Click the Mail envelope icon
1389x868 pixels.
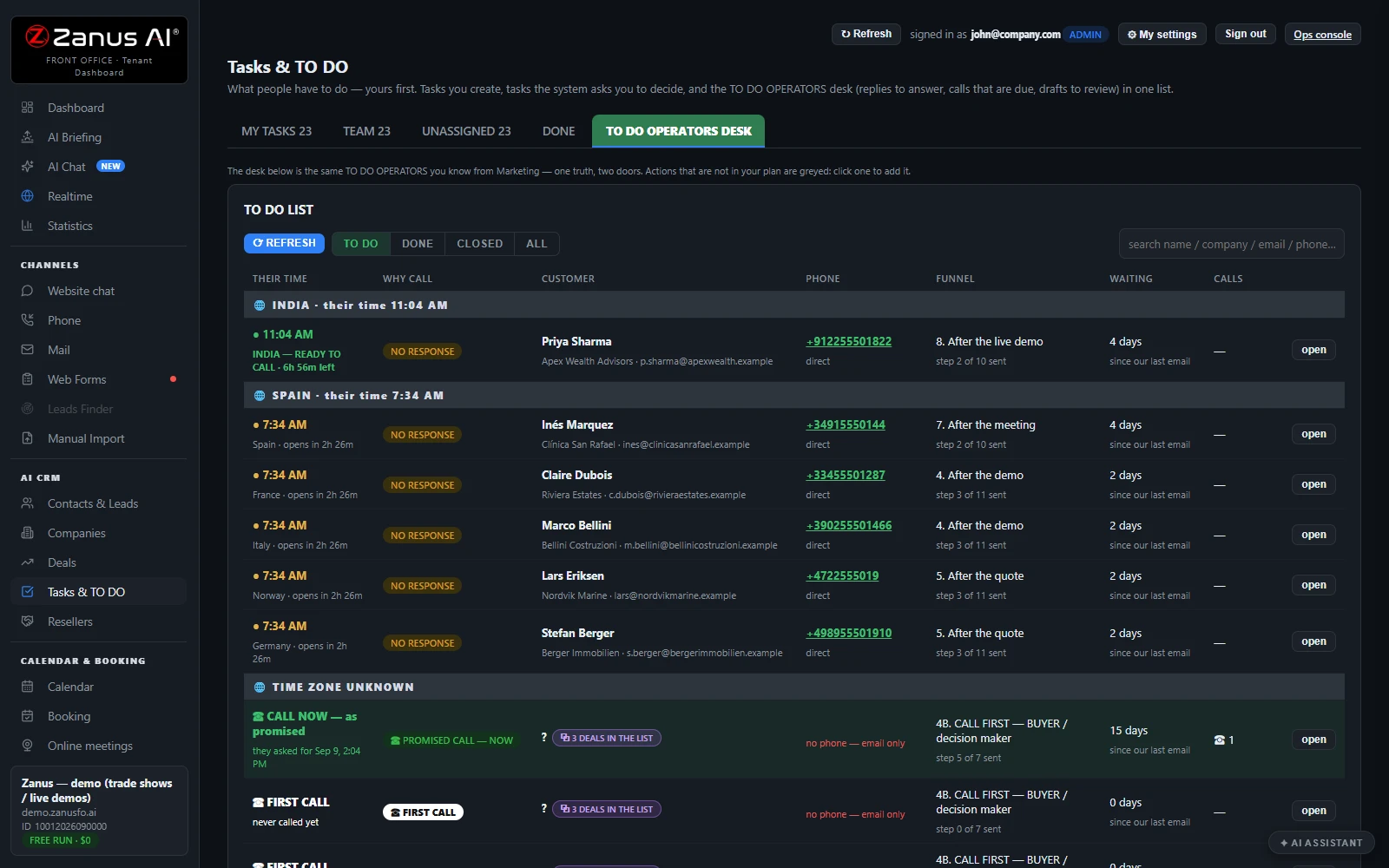(27, 350)
